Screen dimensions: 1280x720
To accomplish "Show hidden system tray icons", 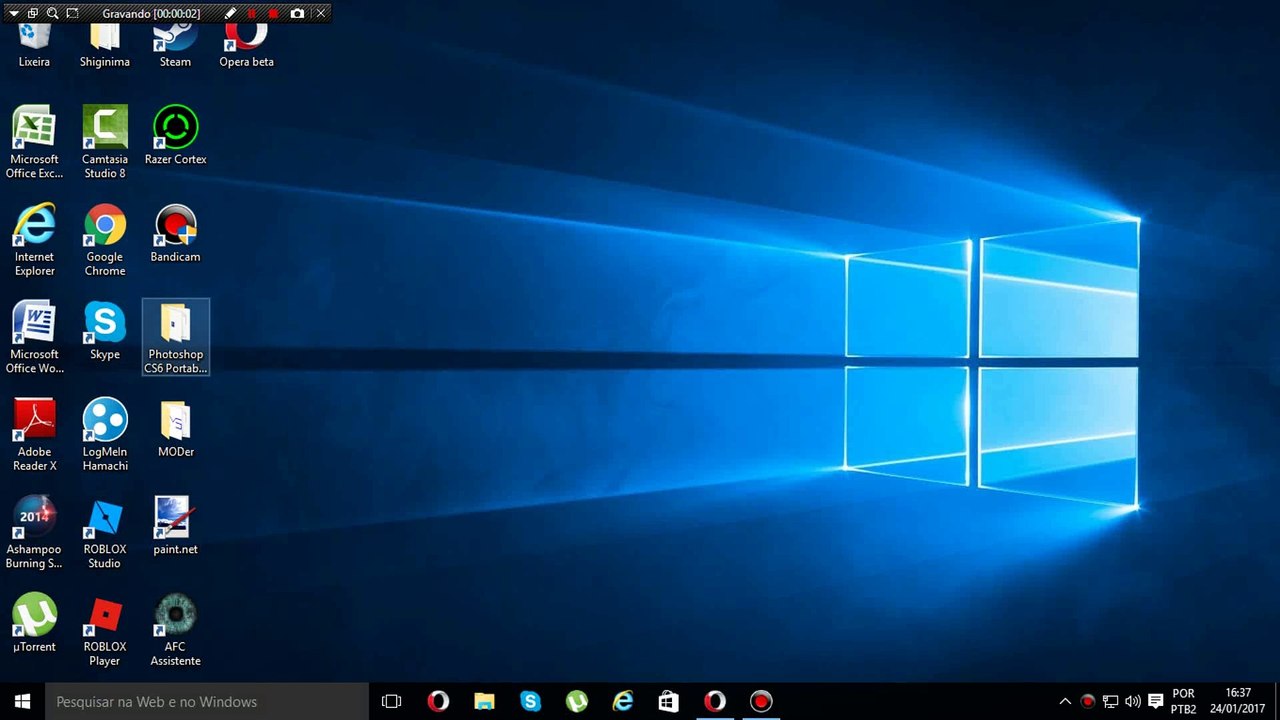I will [x=1065, y=701].
